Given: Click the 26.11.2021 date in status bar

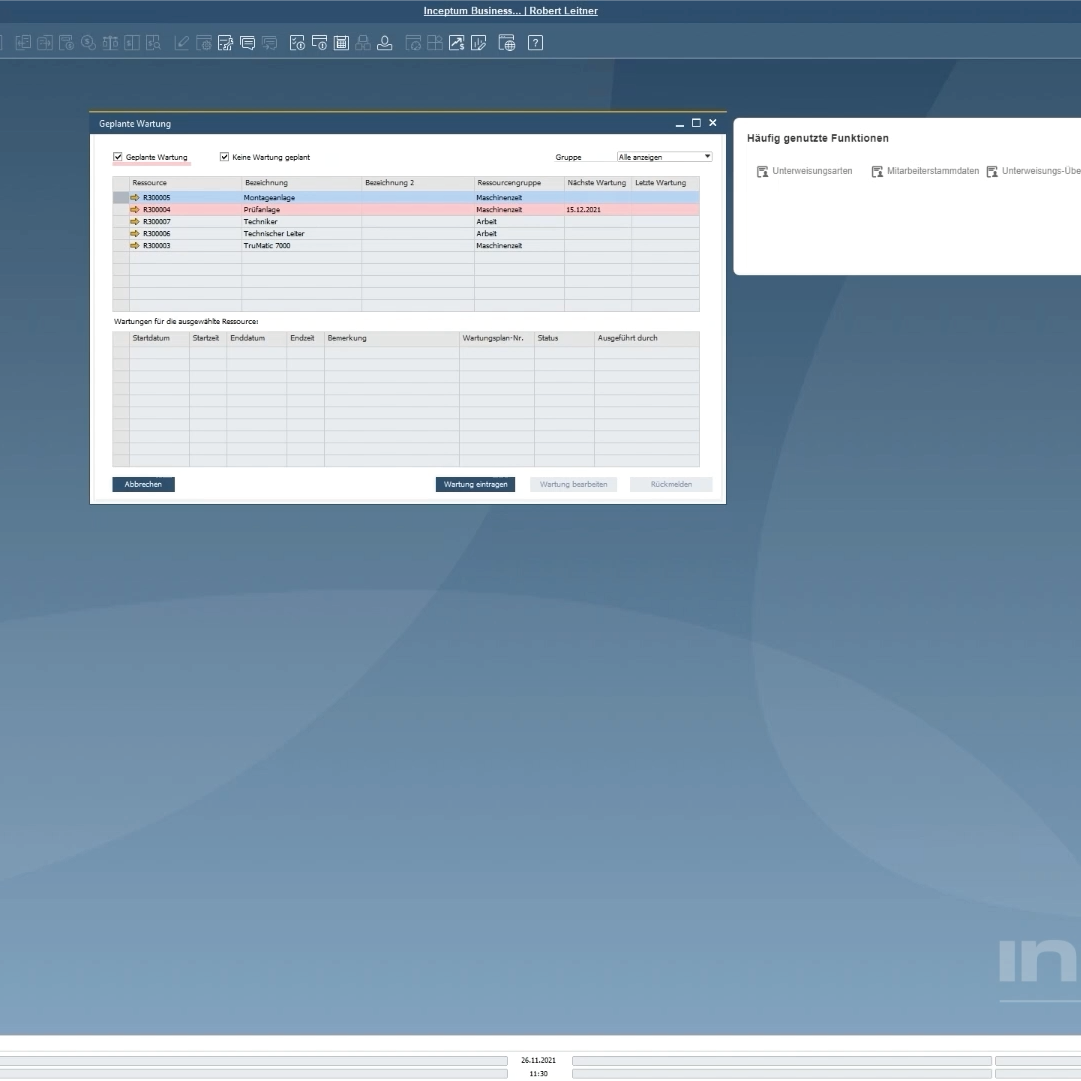Looking at the screenshot, I should pyautogui.click(x=538, y=1060).
